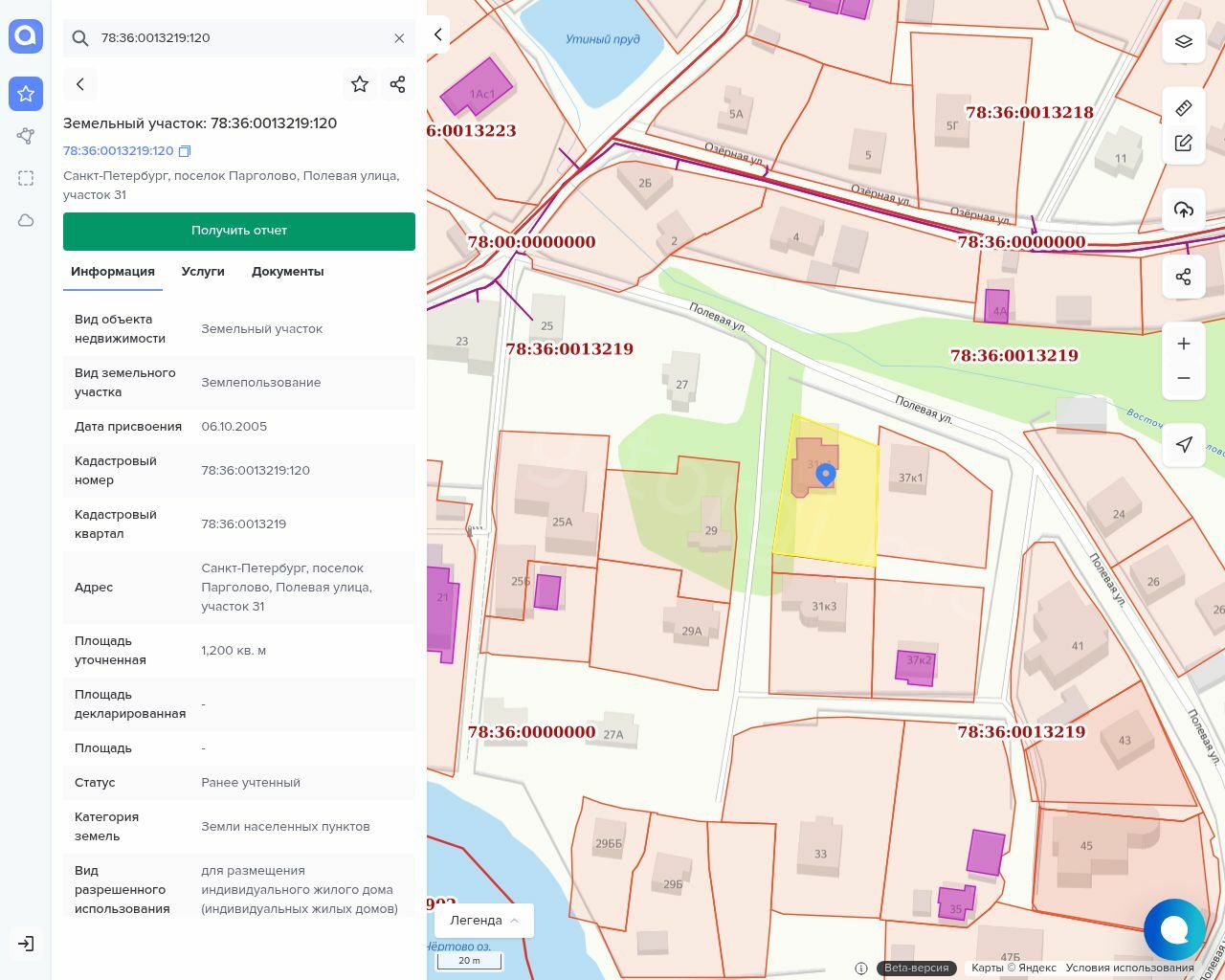Add parcel to favorites with star icon
This screenshot has width=1225, height=980.
360,84
